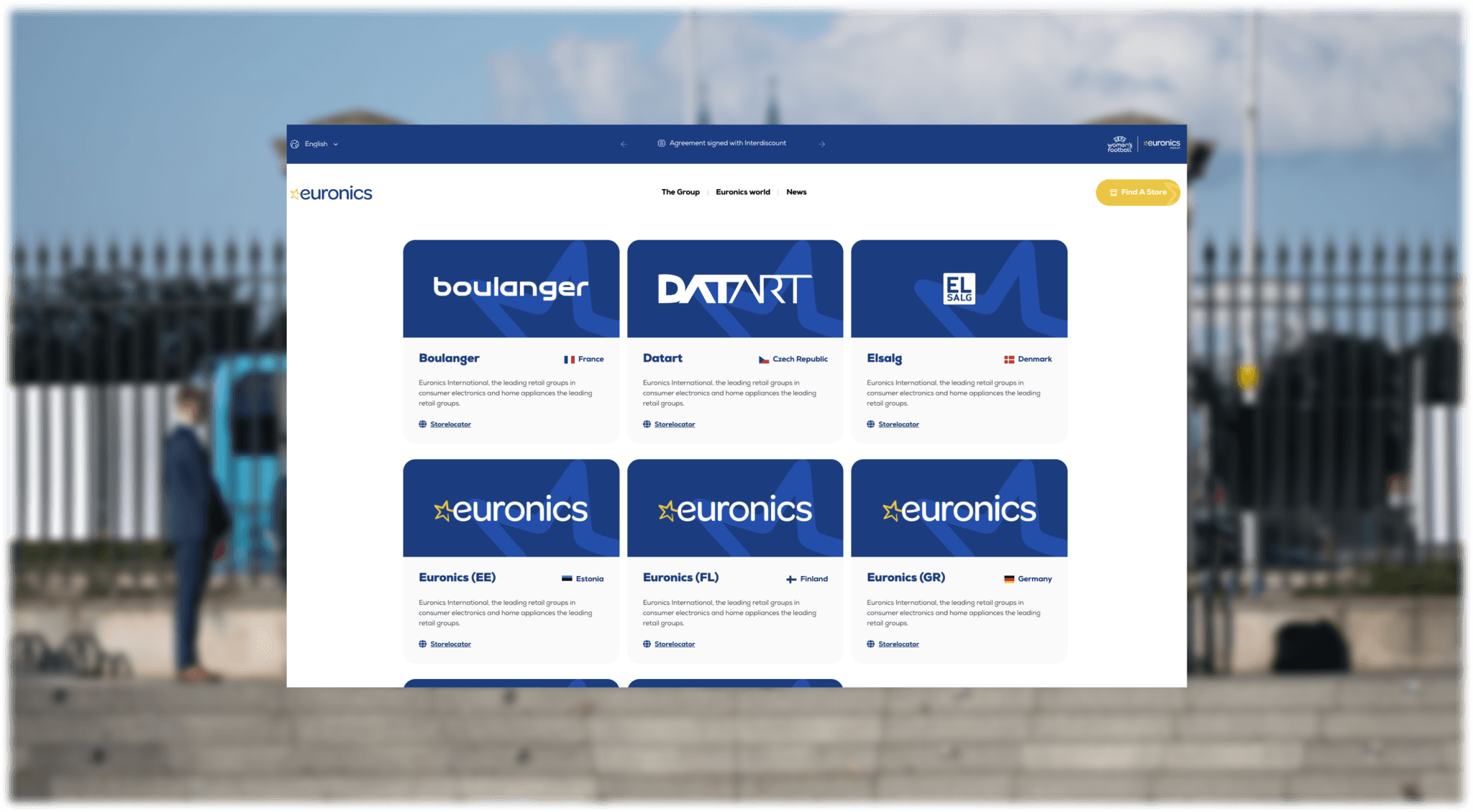The image size is (1473, 812).
Task: Click globe icon beside Boulanger Storelocator
Action: (423, 424)
